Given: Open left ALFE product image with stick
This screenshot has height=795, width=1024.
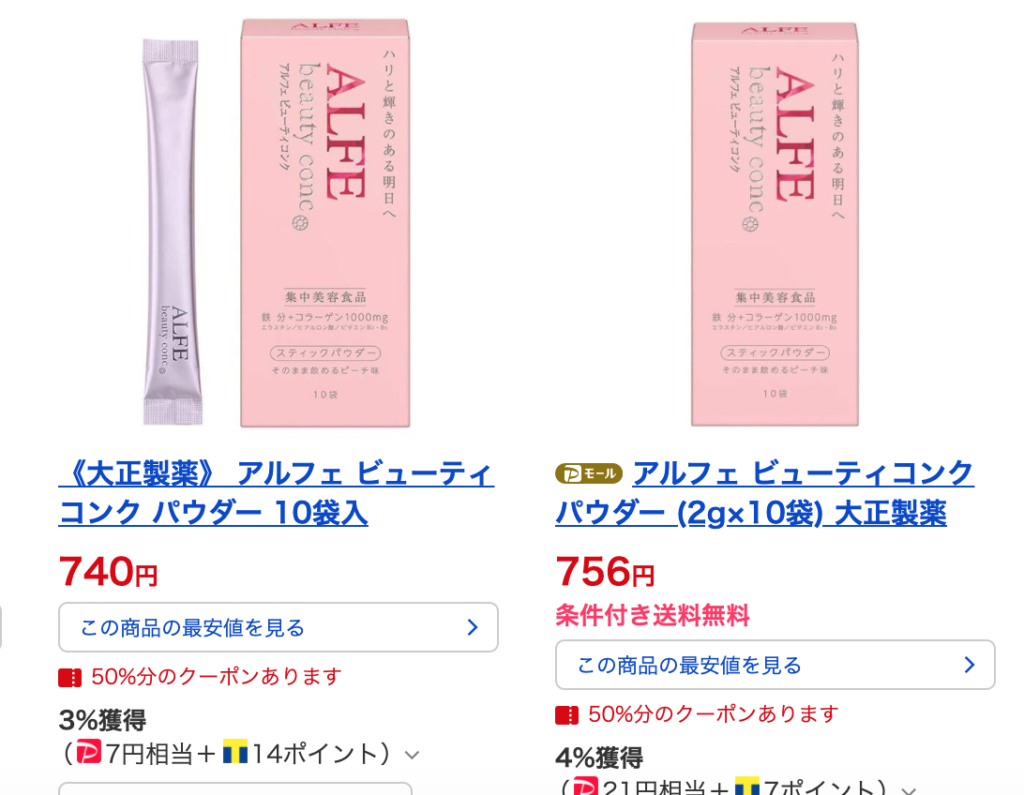Looking at the screenshot, I should (277, 223).
